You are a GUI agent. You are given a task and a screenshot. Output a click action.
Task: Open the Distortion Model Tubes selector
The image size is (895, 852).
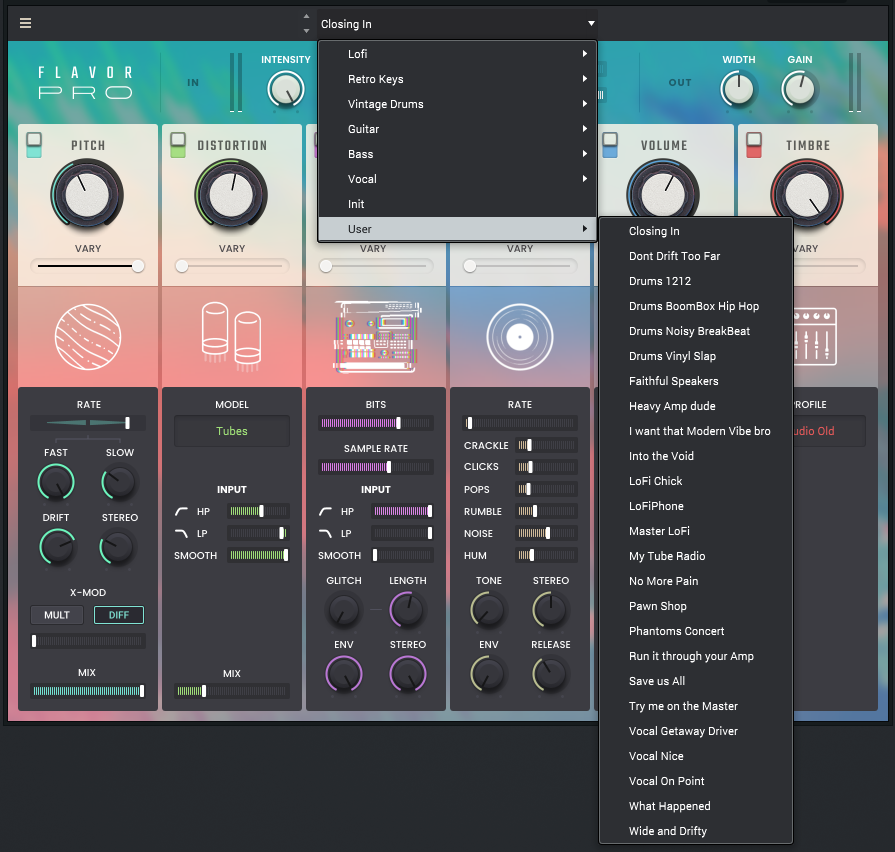(232, 431)
